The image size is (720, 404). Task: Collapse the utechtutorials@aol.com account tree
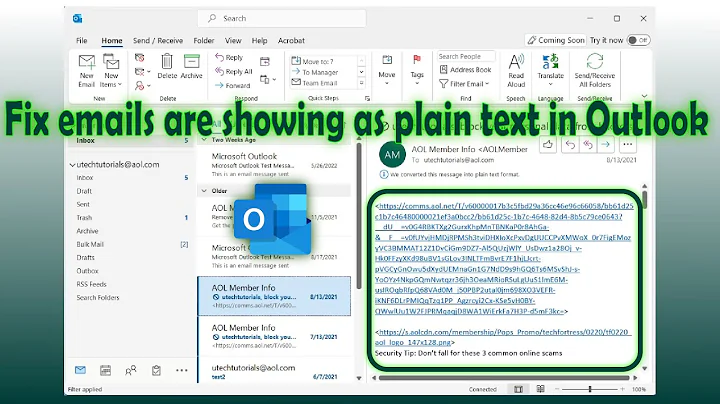[72, 165]
